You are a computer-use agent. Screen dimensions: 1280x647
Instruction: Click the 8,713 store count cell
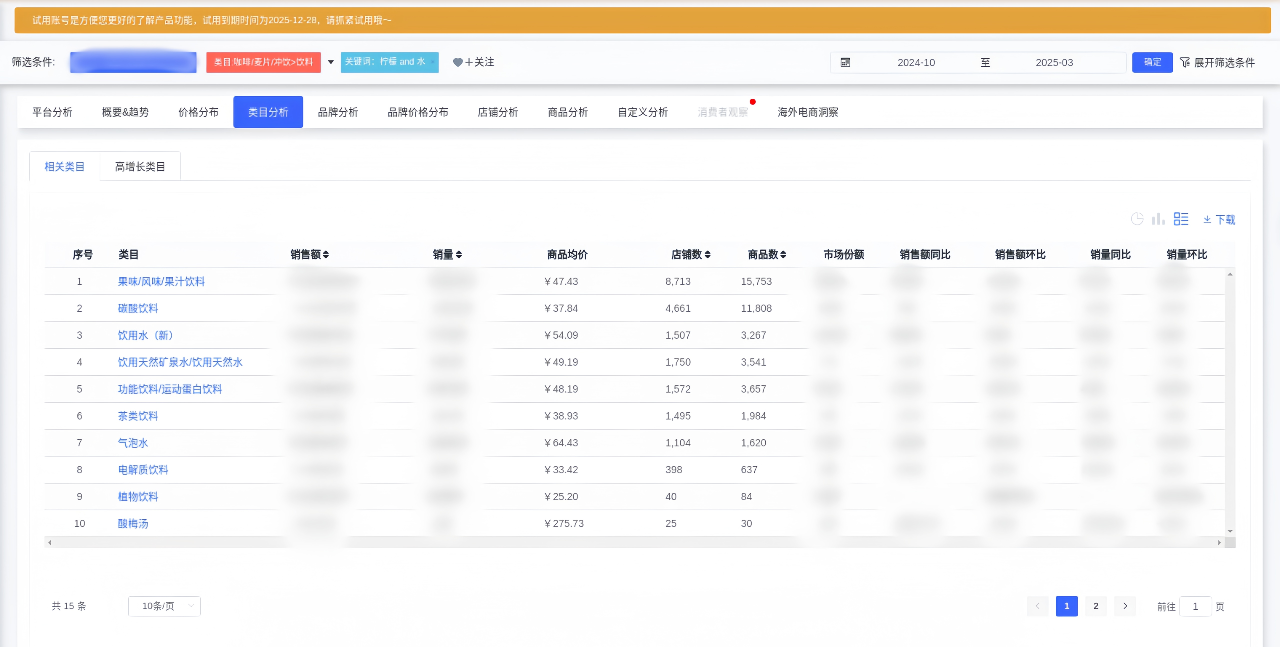point(678,282)
